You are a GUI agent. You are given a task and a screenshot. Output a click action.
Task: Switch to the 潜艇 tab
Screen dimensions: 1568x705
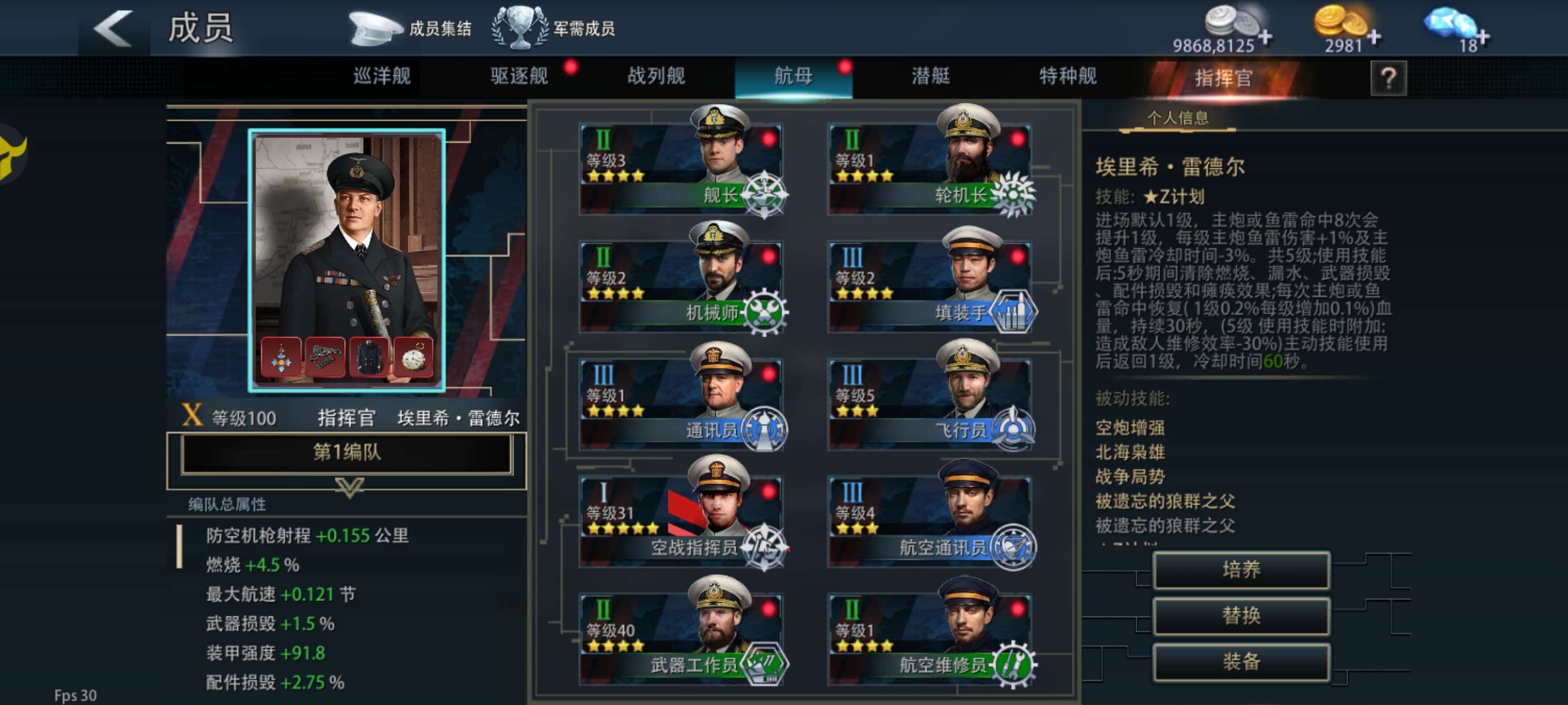click(930, 76)
